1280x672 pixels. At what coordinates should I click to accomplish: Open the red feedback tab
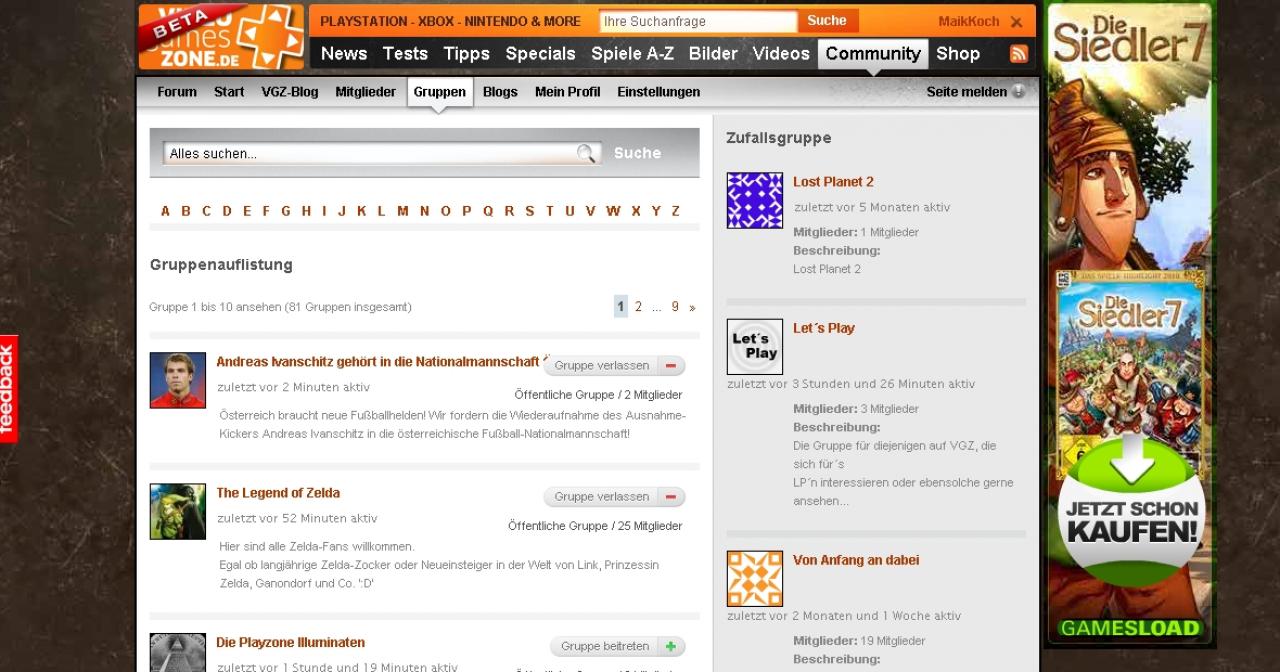9,389
